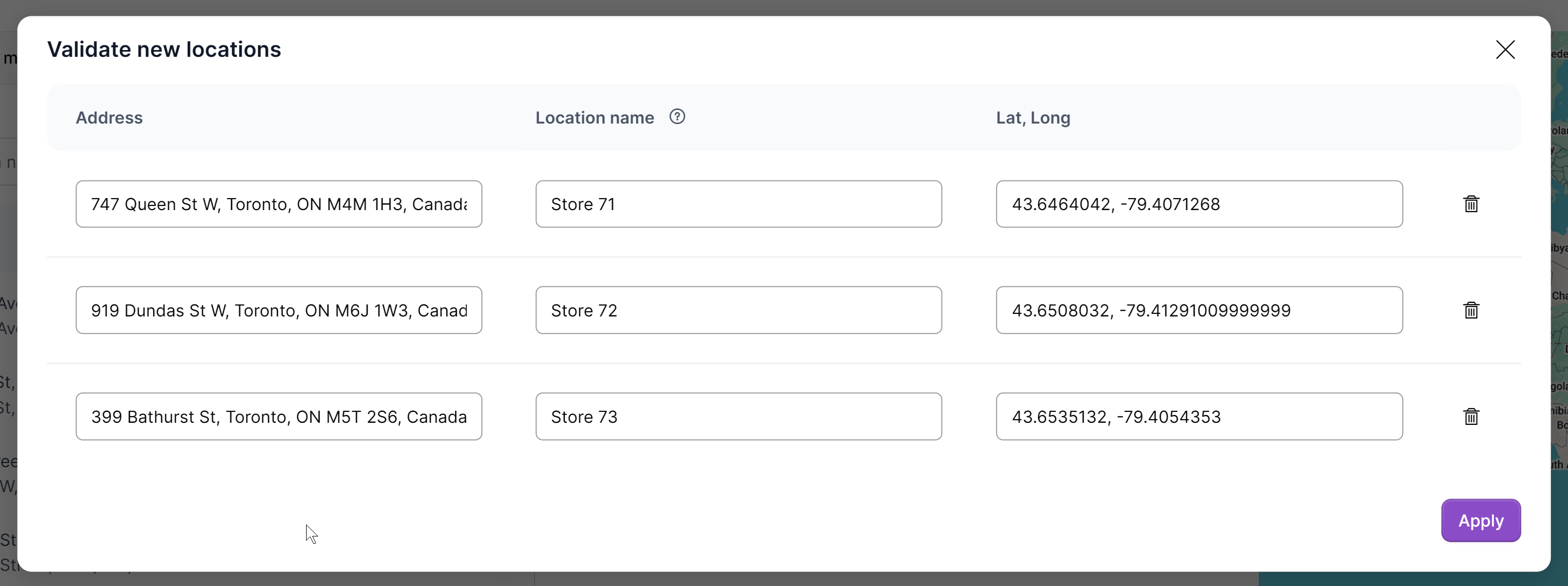1568x586 pixels.
Task: Click the Store 72 name field
Action: [x=738, y=310]
